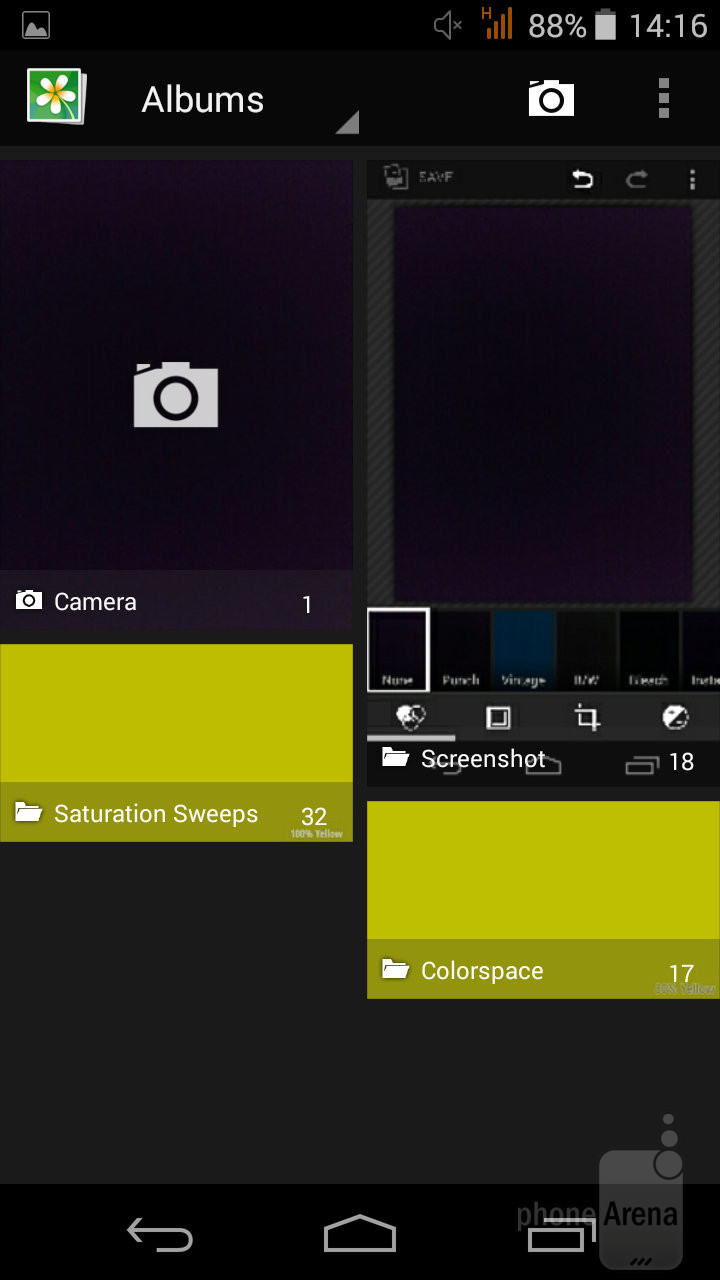Tap the muted sound status icon
The height and width of the screenshot is (1280, 720).
tap(447, 26)
